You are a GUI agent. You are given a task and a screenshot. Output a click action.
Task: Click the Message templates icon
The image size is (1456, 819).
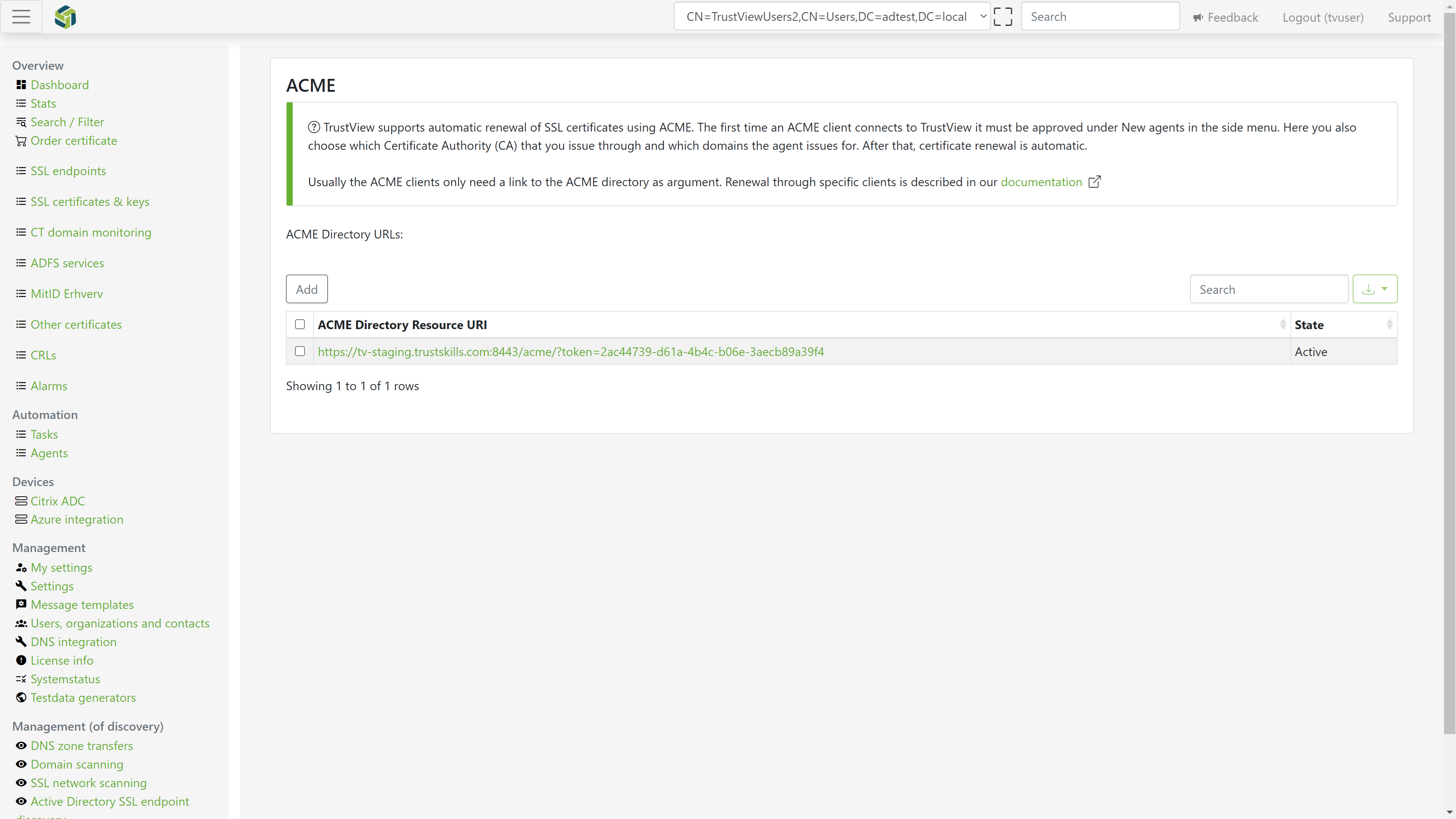point(21,605)
